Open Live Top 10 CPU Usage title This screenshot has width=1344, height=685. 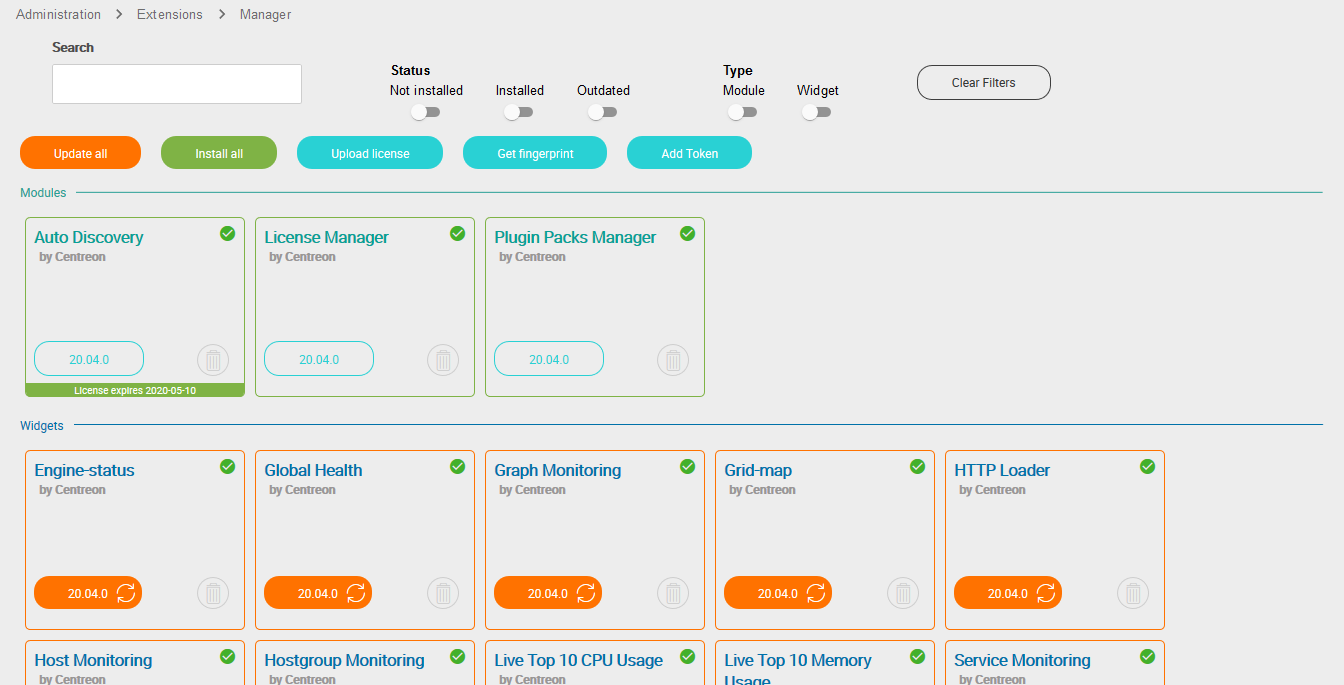[x=578, y=660]
